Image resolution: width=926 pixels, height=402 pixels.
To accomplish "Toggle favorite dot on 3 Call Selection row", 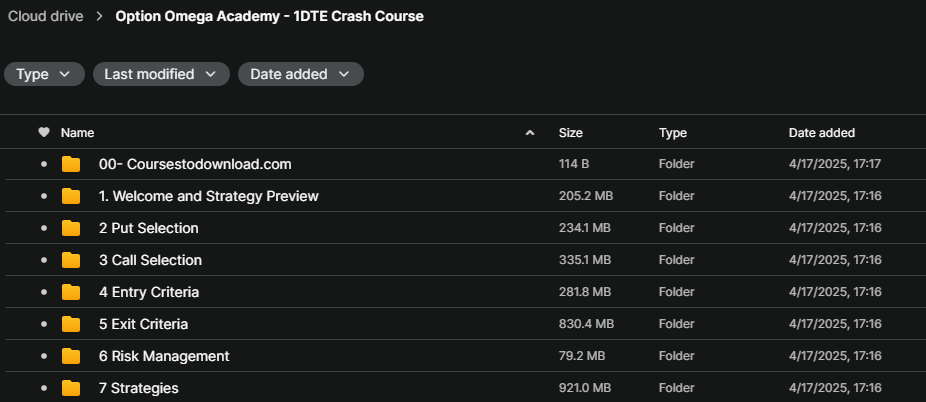I will coord(44,260).
